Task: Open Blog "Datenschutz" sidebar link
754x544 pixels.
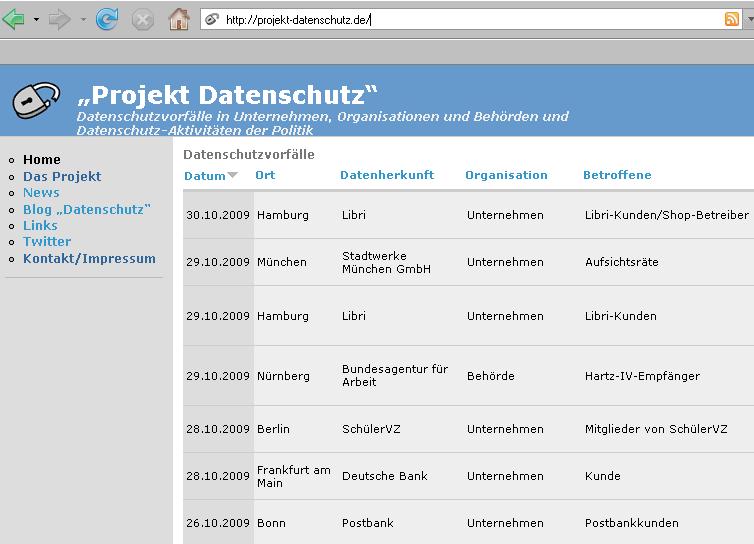Action: pyautogui.click(x=87, y=209)
